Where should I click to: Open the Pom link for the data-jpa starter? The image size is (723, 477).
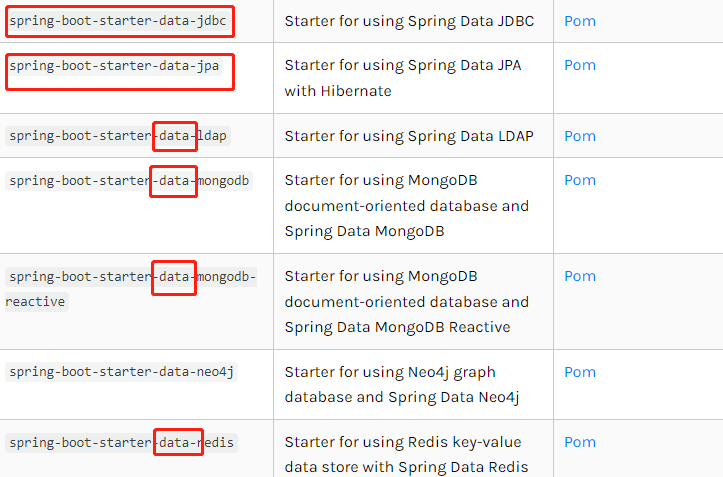pos(580,65)
